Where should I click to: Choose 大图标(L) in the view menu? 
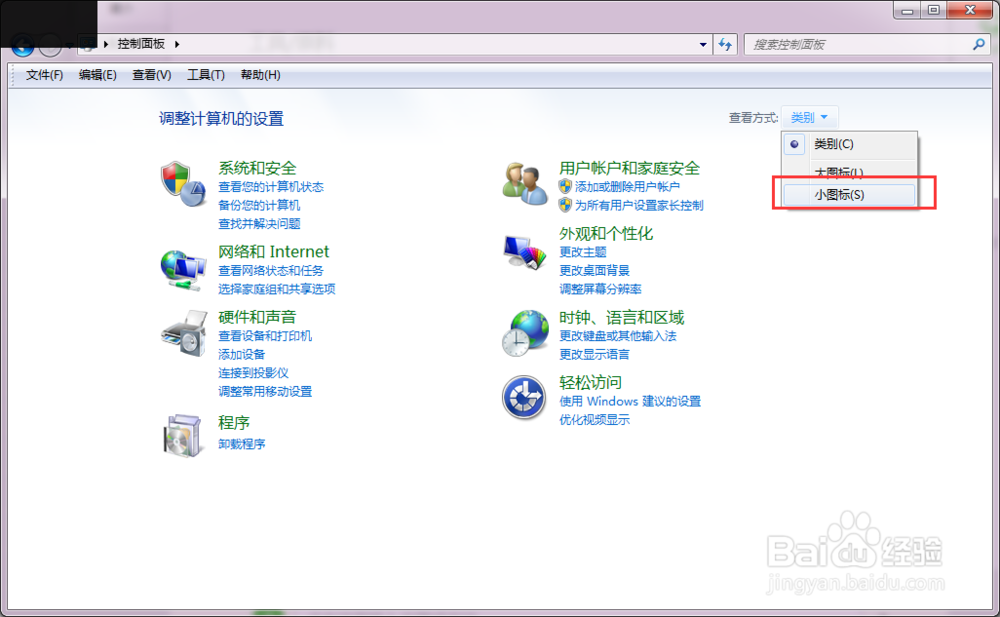pos(849,172)
